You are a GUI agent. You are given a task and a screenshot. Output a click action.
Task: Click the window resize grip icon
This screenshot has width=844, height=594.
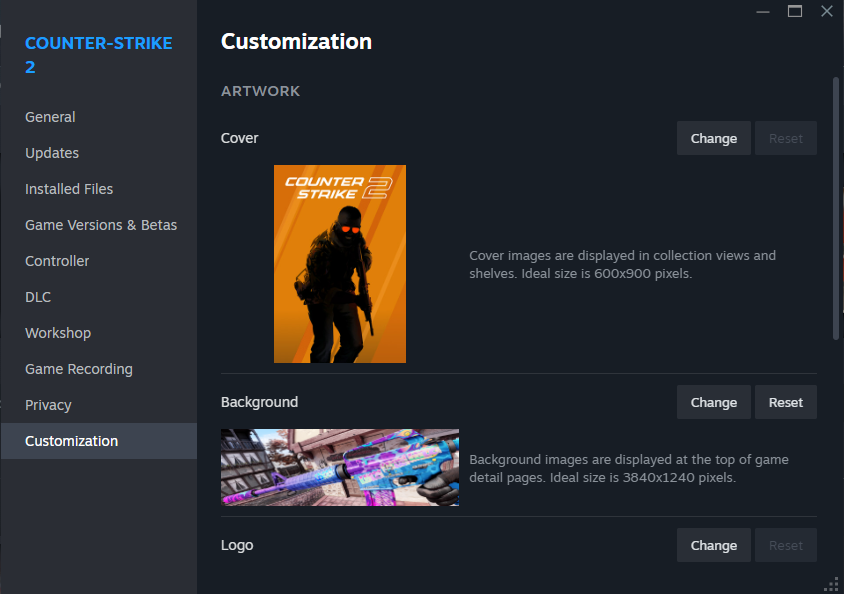[832, 585]
